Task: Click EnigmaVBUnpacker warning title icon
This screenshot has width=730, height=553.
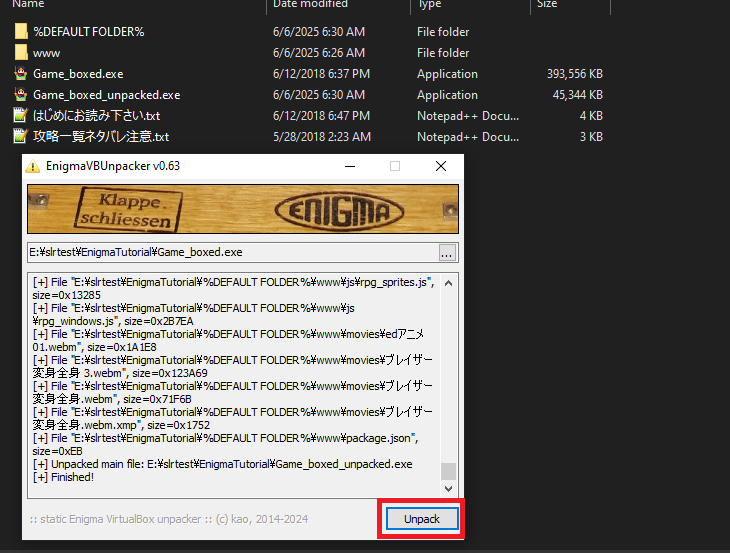Action: point(33,166)
